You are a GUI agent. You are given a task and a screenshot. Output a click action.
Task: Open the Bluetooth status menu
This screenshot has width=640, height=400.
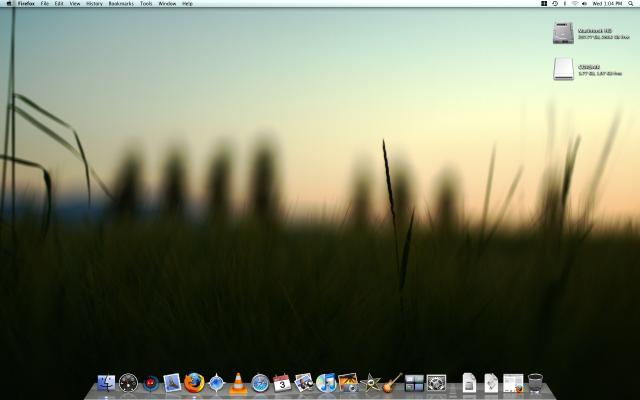566,4
